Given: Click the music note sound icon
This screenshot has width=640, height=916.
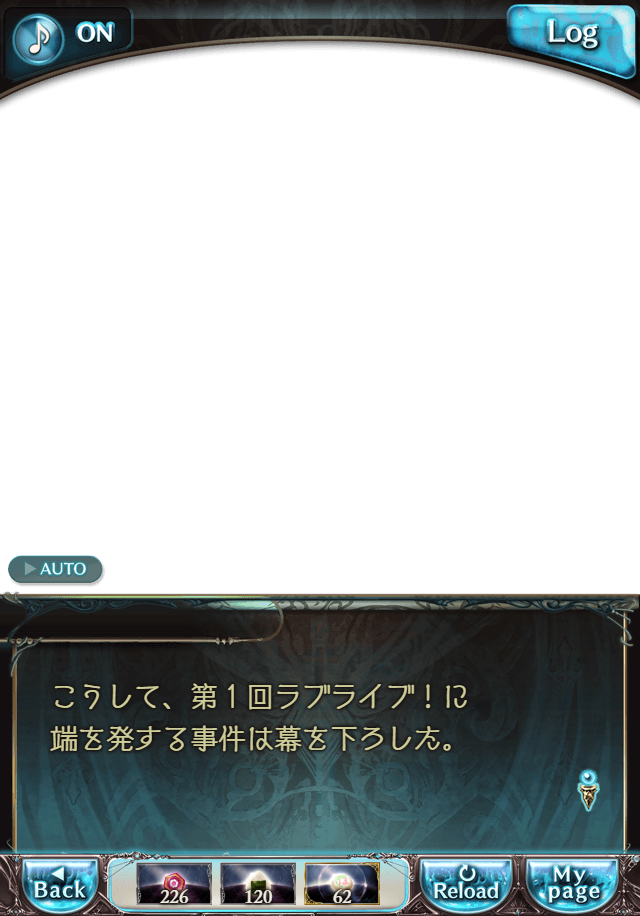Looking at the screenshot, I should 39,39.
